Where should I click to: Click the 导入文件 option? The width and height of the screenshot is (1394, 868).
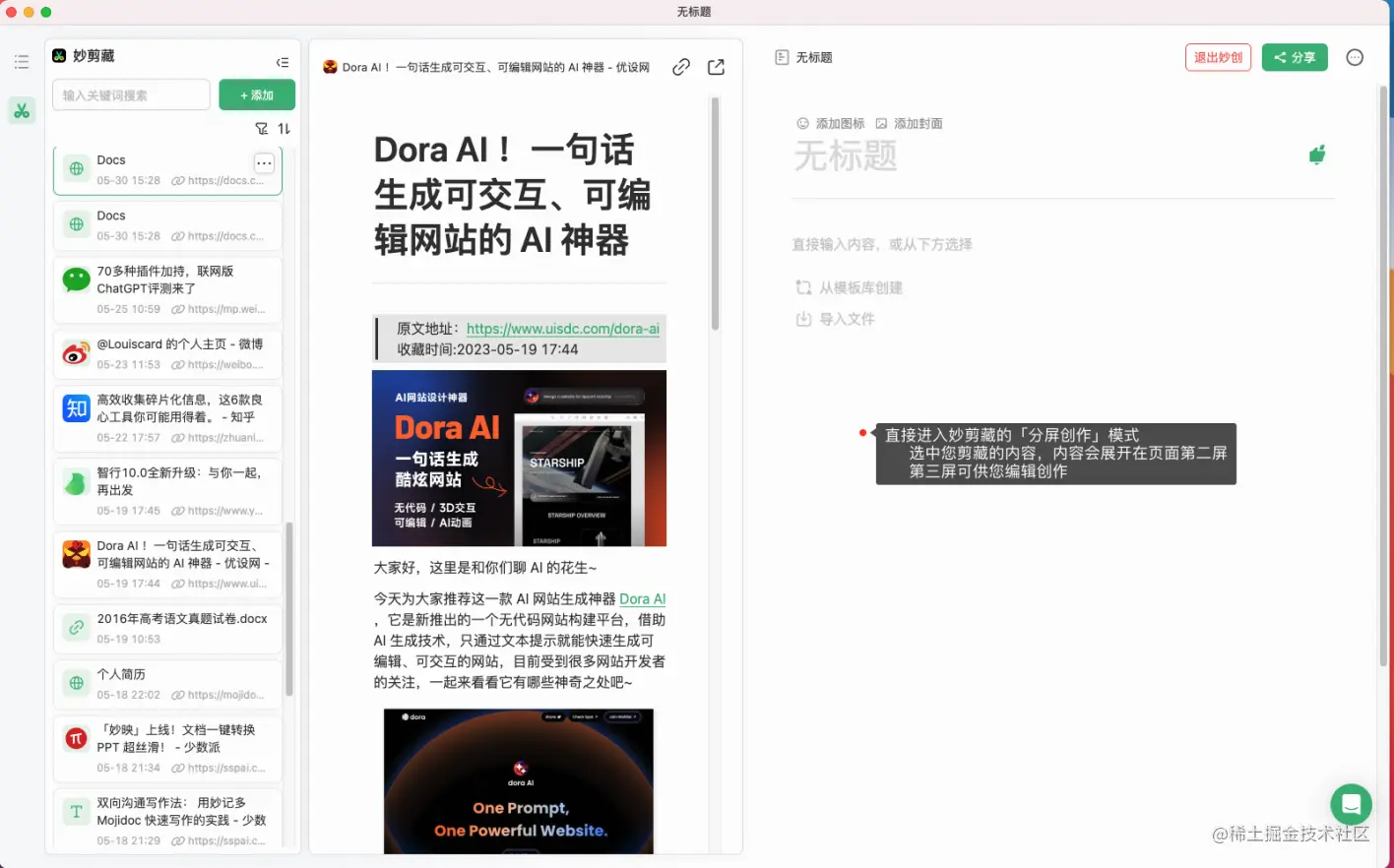[835, 320]
